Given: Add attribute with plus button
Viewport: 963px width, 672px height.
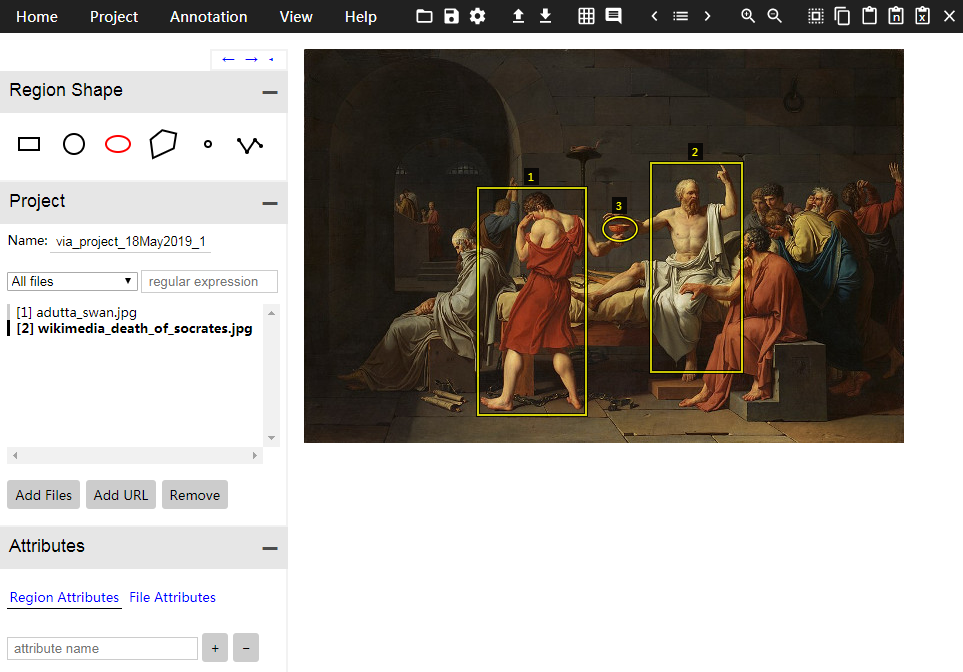Looking at the screenshot, I should tap(215, 648).
